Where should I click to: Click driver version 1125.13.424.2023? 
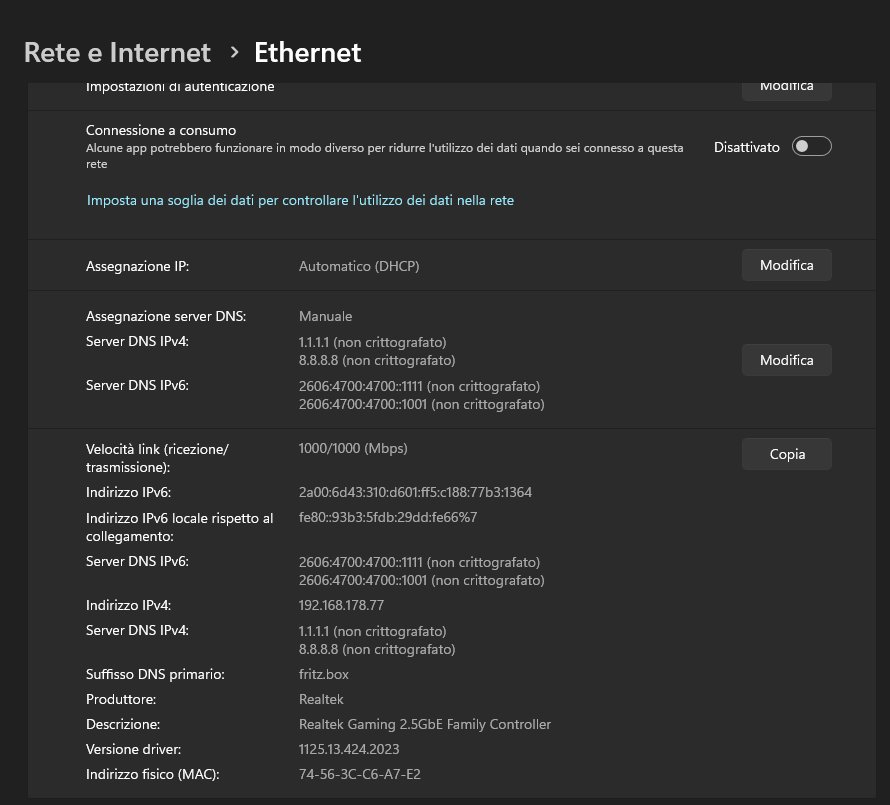[349, 749]
